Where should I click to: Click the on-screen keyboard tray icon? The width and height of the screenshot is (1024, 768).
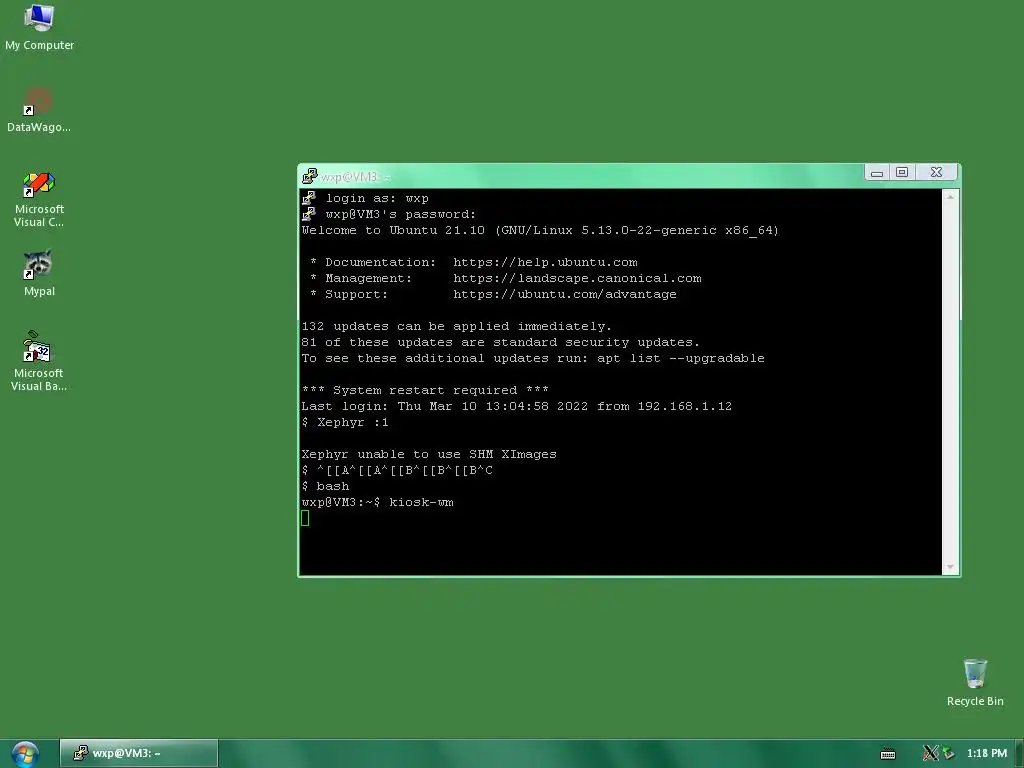click(888, 754)
